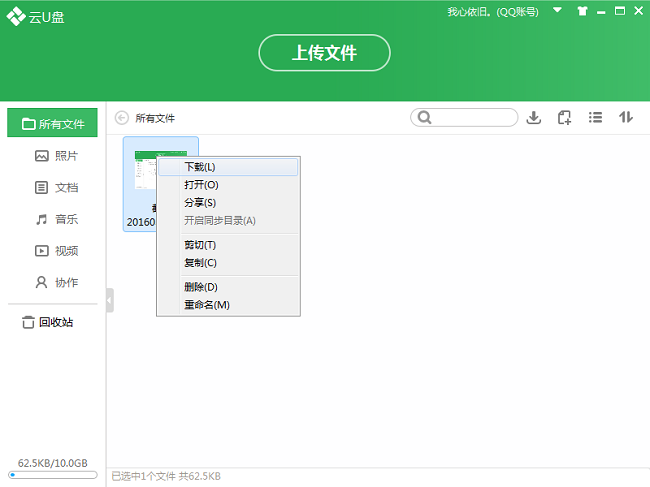Click the 上传文件 upload button
Screen dimensions: 650x487
pyautogui.click(x=324, y=53)
